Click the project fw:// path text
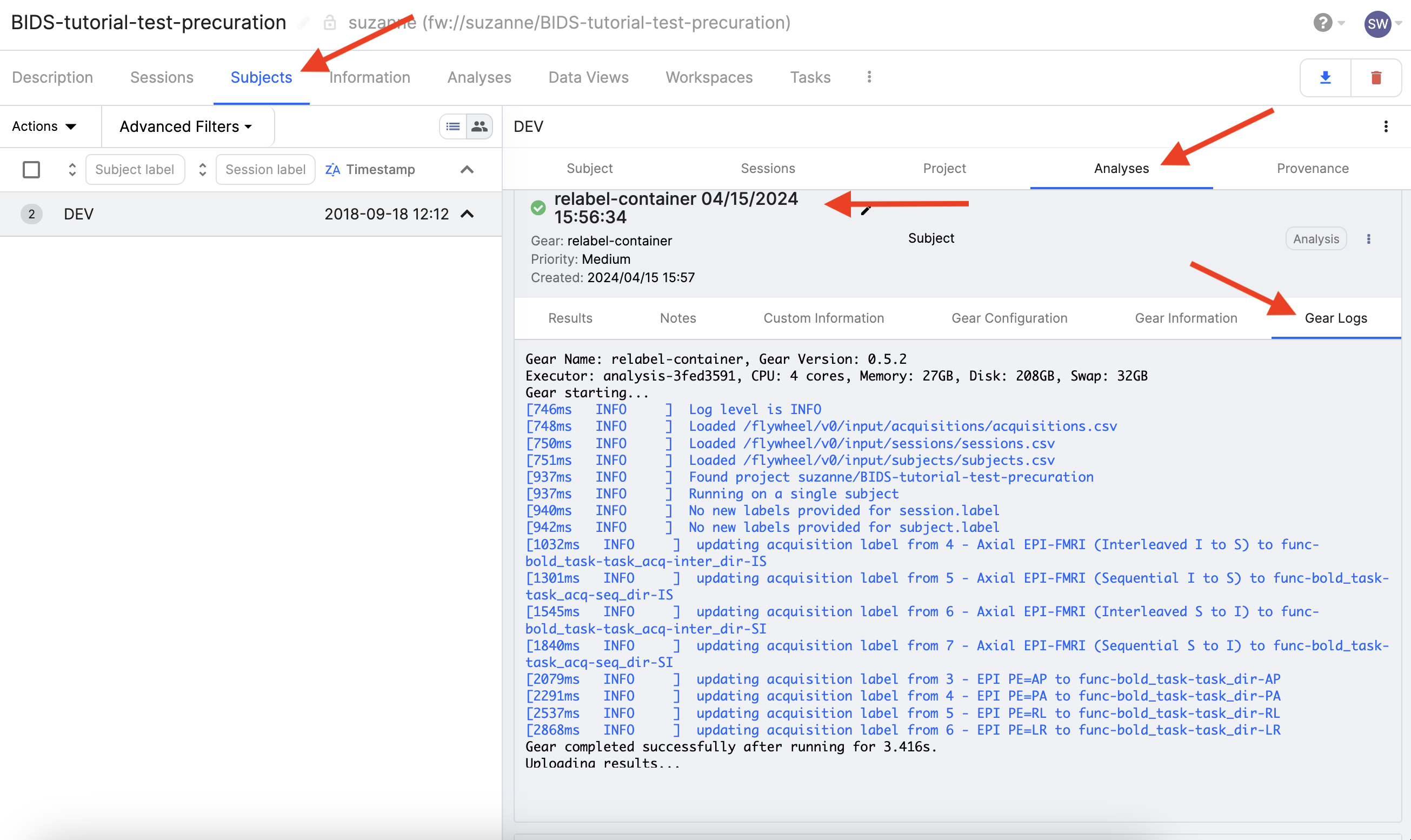 pyautogui.click(x=606, y=23)
